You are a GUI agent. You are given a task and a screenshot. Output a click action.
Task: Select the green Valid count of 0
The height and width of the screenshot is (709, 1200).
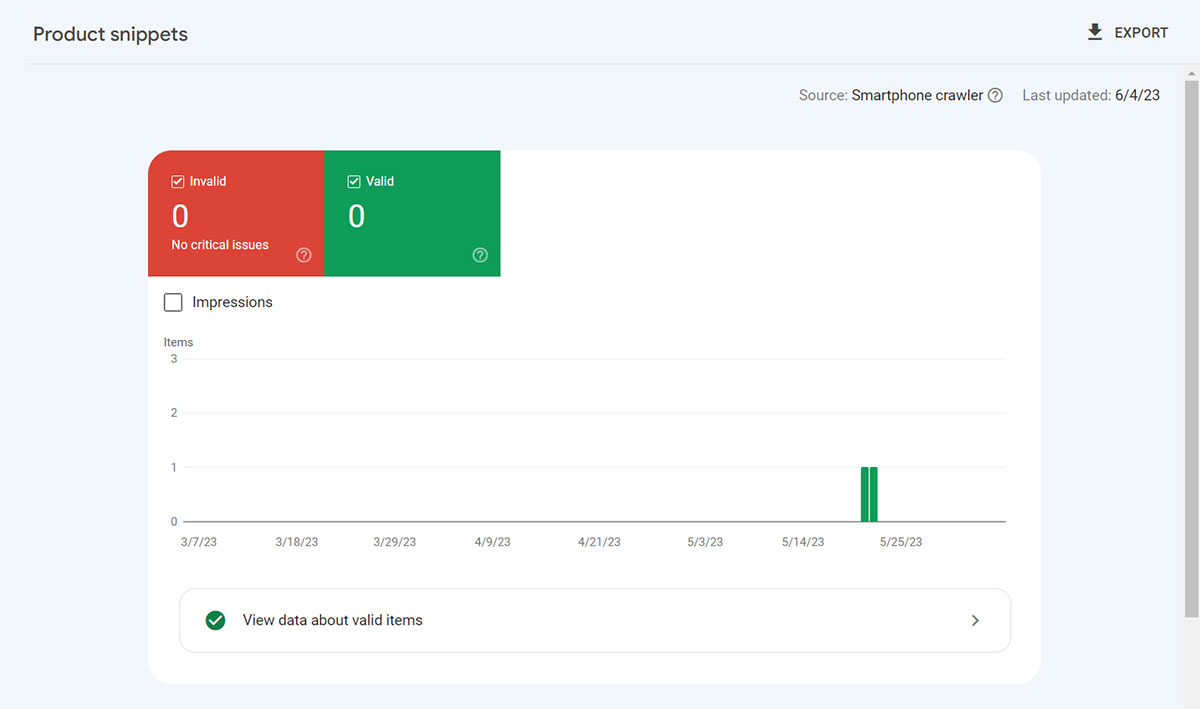tap(356, 216)
